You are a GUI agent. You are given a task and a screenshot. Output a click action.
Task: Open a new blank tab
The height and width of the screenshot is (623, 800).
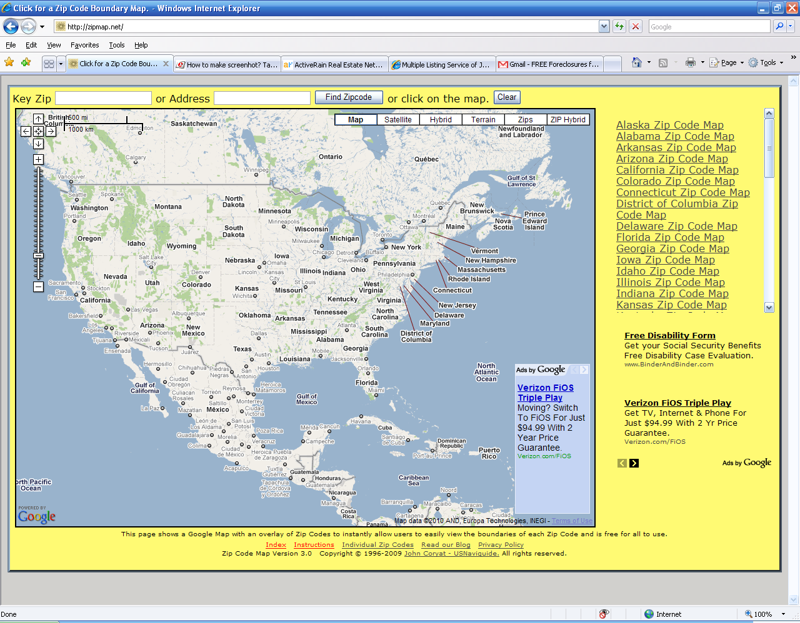coord(612,65)
